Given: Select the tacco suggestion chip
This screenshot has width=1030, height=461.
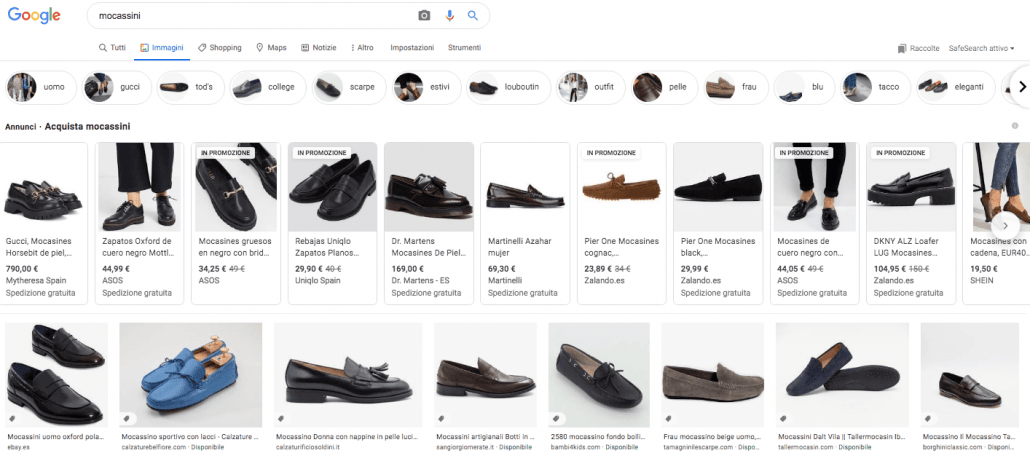Looking at the screenshot, I should click(x=875, y=87).
